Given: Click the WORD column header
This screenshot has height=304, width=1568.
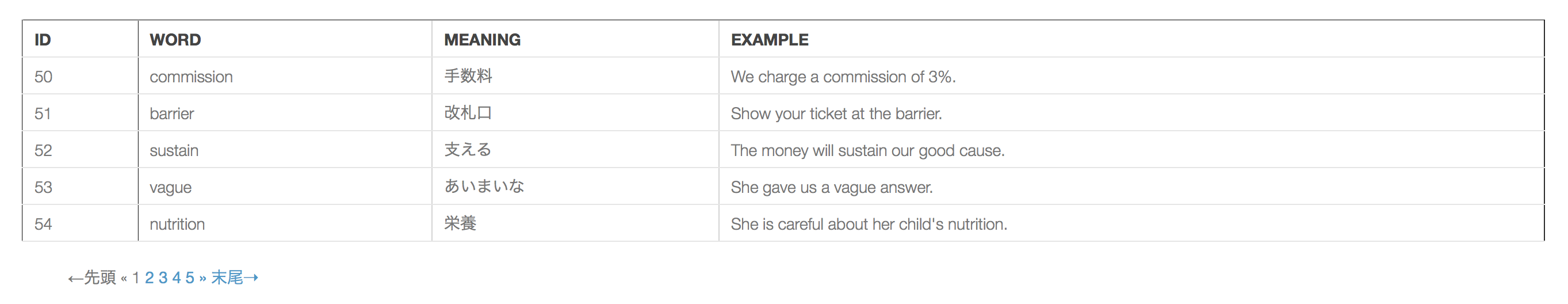Looking at the screenshot, I should click(285, 39).
